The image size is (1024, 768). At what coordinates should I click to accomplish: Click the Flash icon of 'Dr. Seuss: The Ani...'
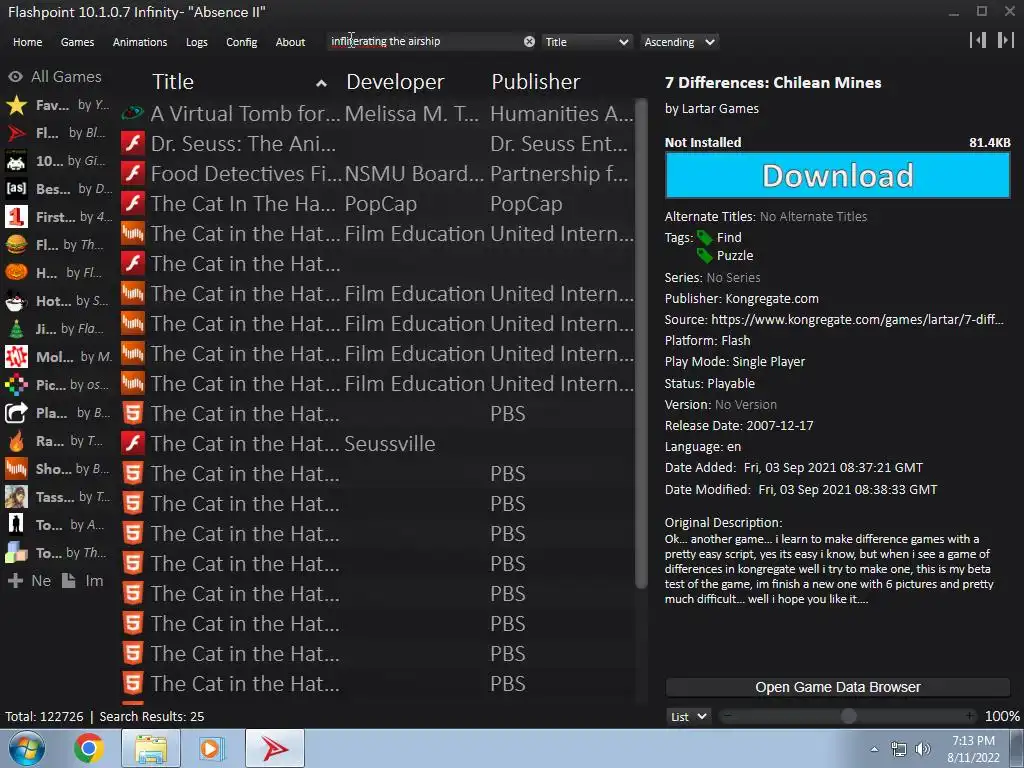133,143
